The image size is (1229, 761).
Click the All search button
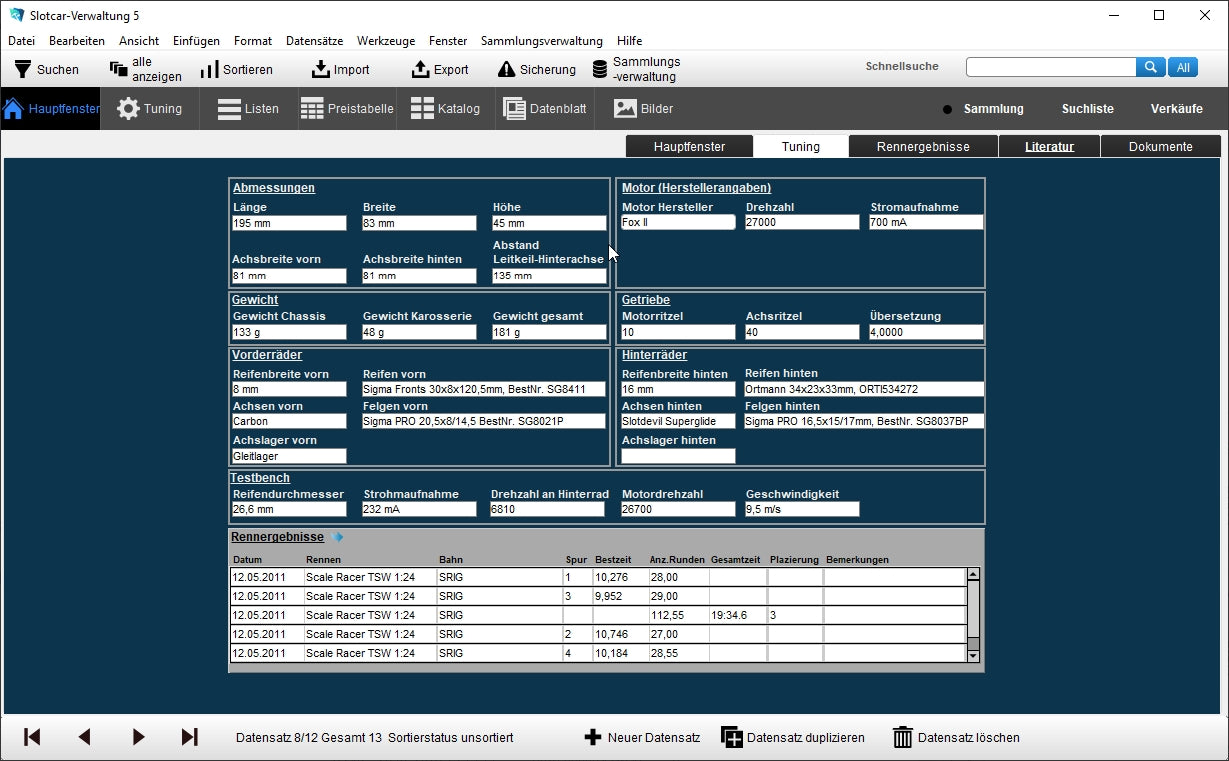click(x=1182, y=67)
